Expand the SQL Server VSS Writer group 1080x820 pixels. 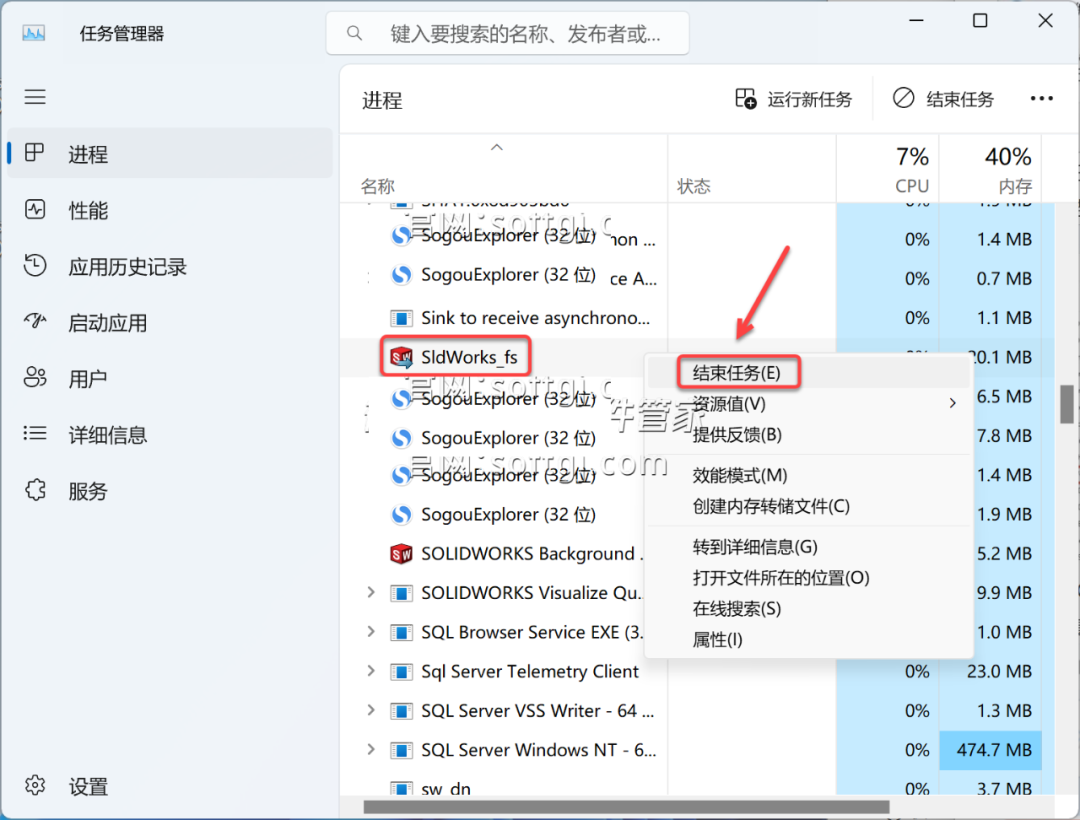[x=371, y=710]
